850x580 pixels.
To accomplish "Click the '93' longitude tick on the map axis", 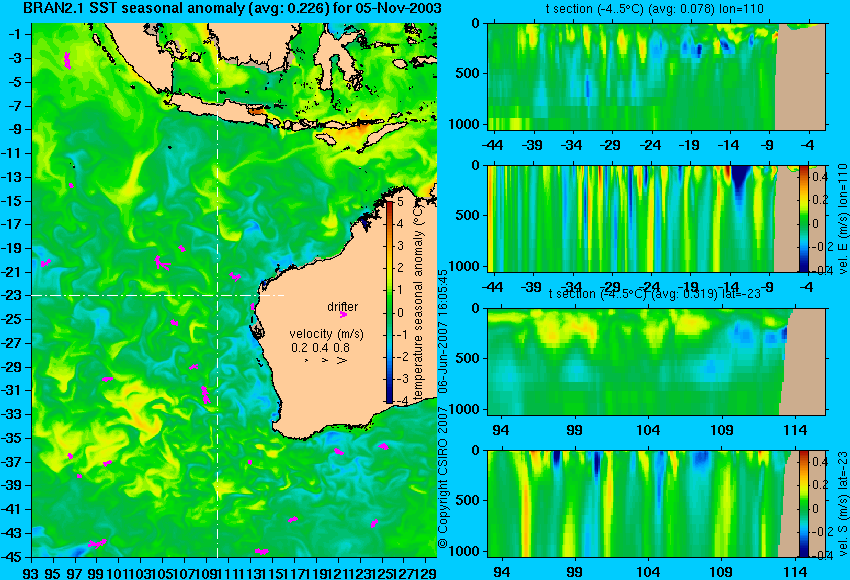I will tap(31, 572).
